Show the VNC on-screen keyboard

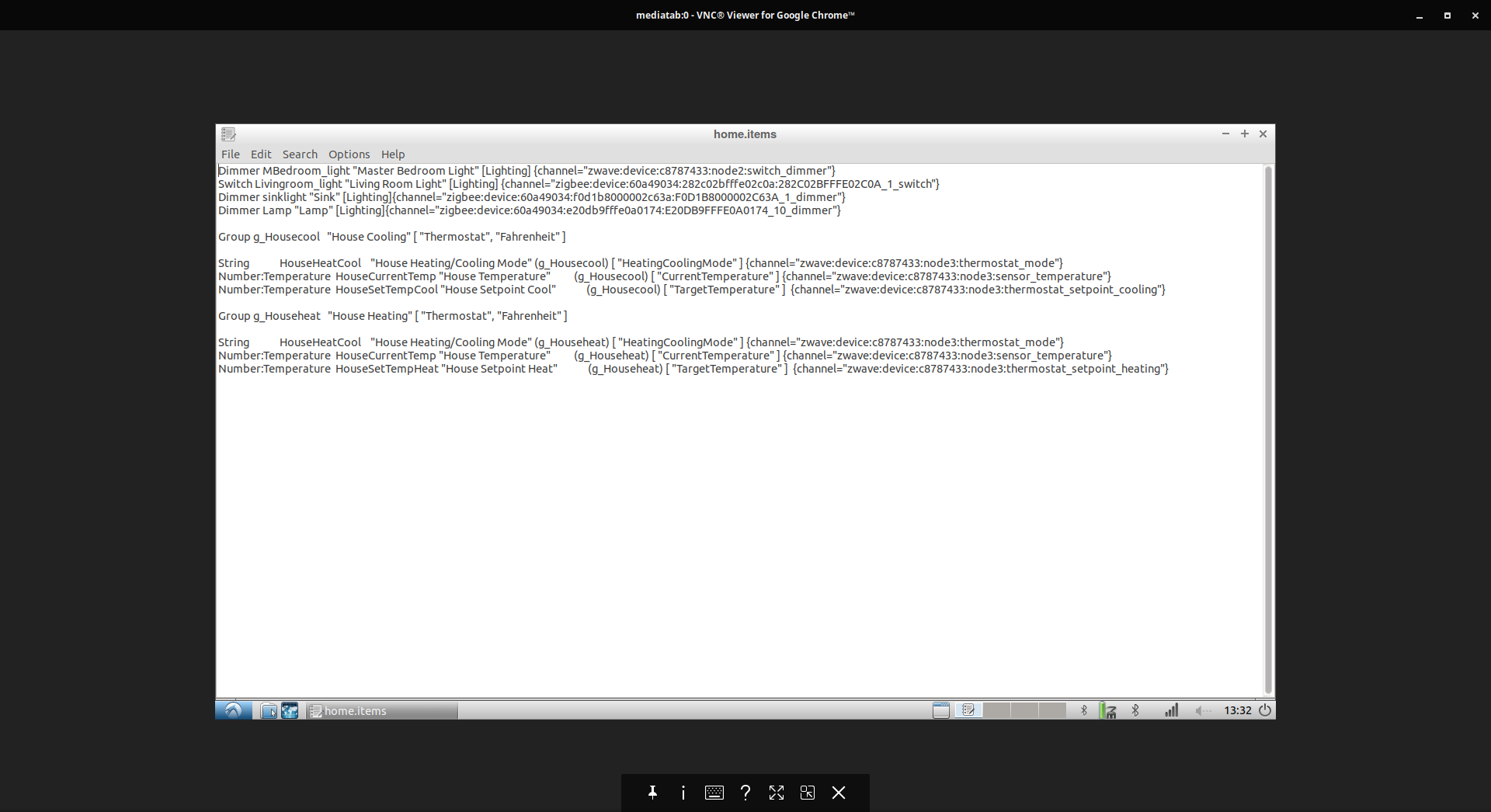[x=714, y=793]
